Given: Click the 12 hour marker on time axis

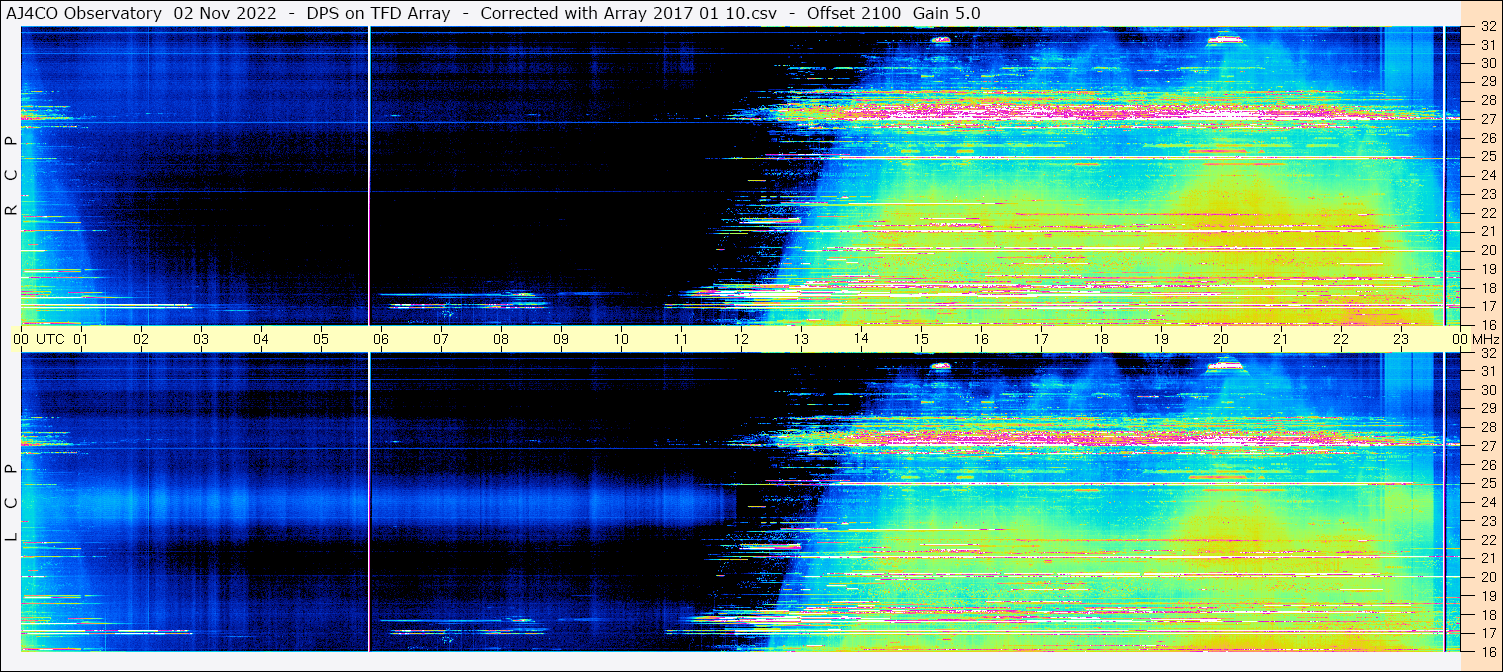Looking at the screenshot, I should [x=741, y=339].
